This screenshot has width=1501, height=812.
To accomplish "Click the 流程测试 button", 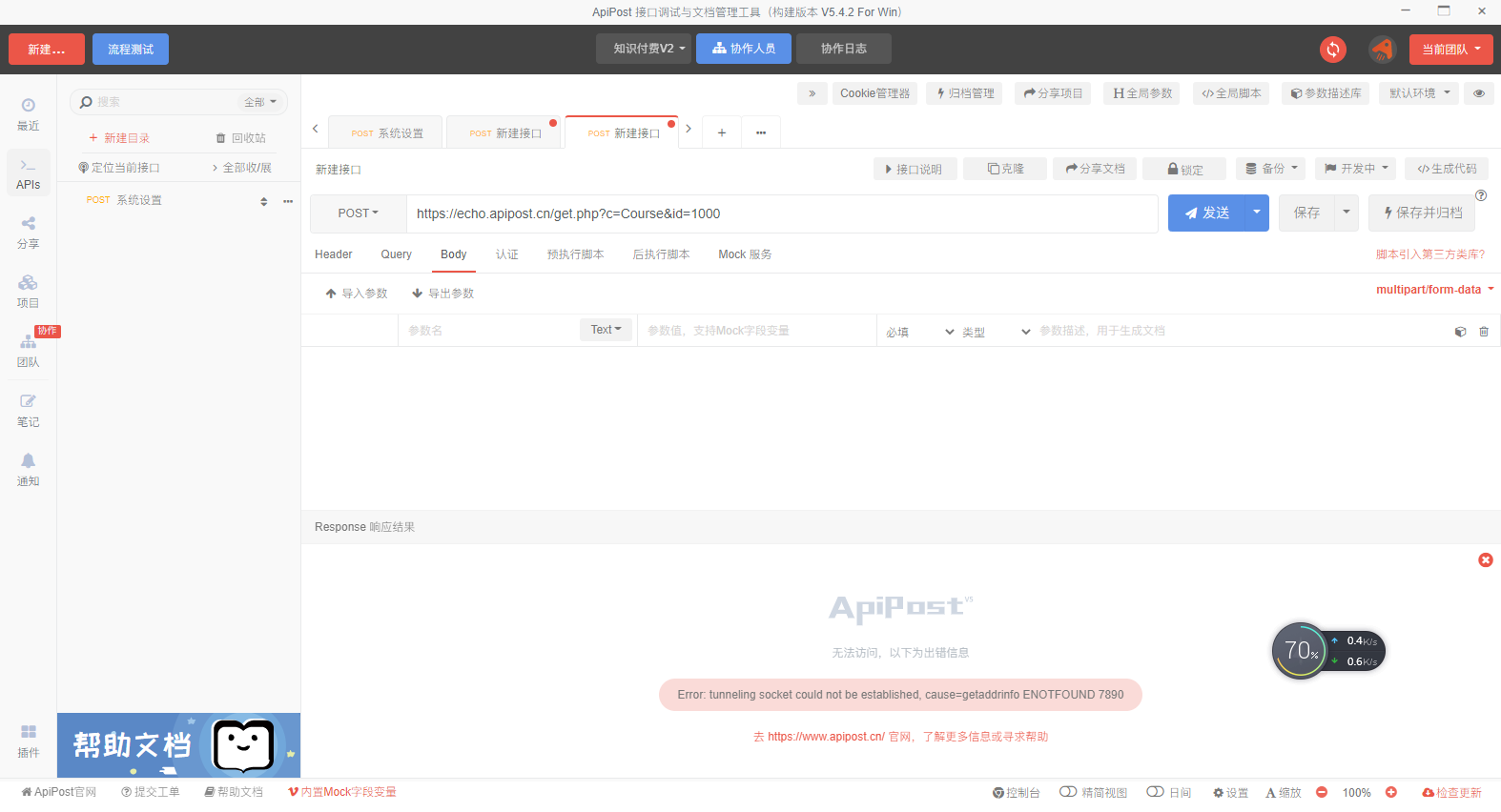I will [131, 50].
